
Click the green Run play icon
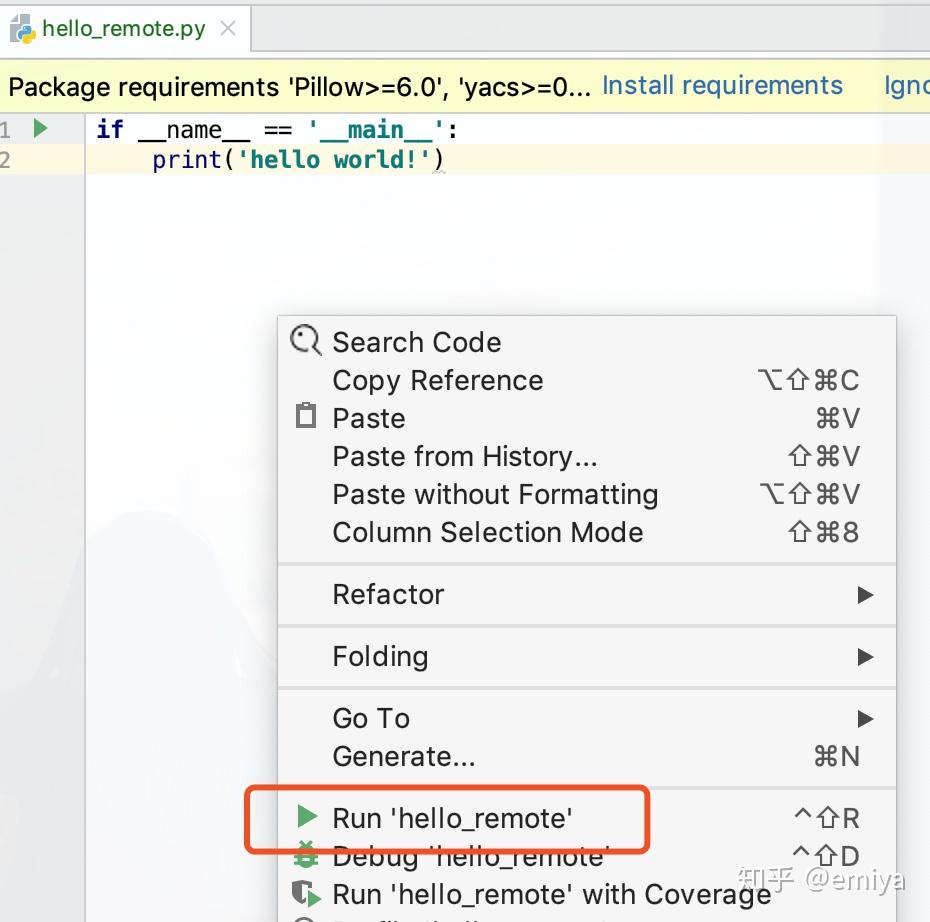[x=307, y=817]
